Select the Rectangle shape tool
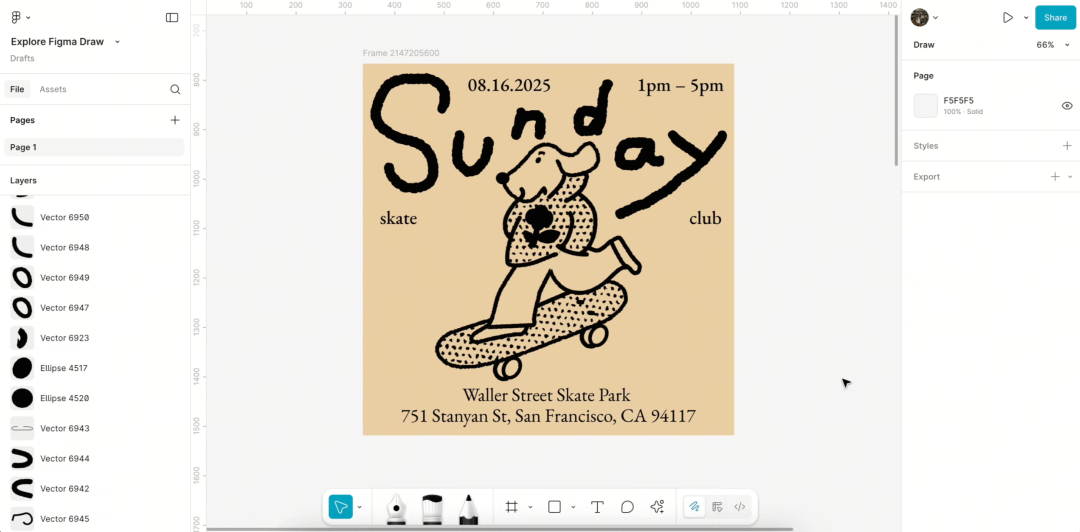The width and height of the screenshot is (1080, 532). tap(554, 507)
